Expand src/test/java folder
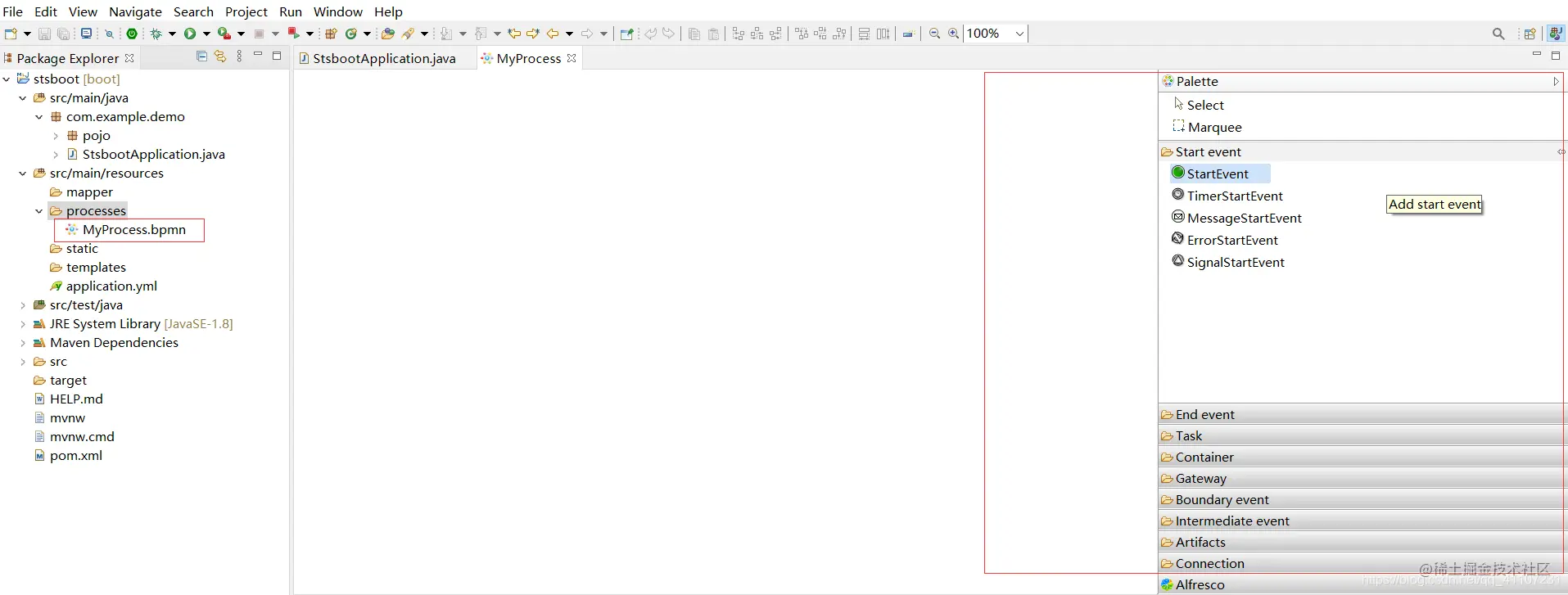The height and width of the screenshot is (595, 1568). tap(23, 305)
